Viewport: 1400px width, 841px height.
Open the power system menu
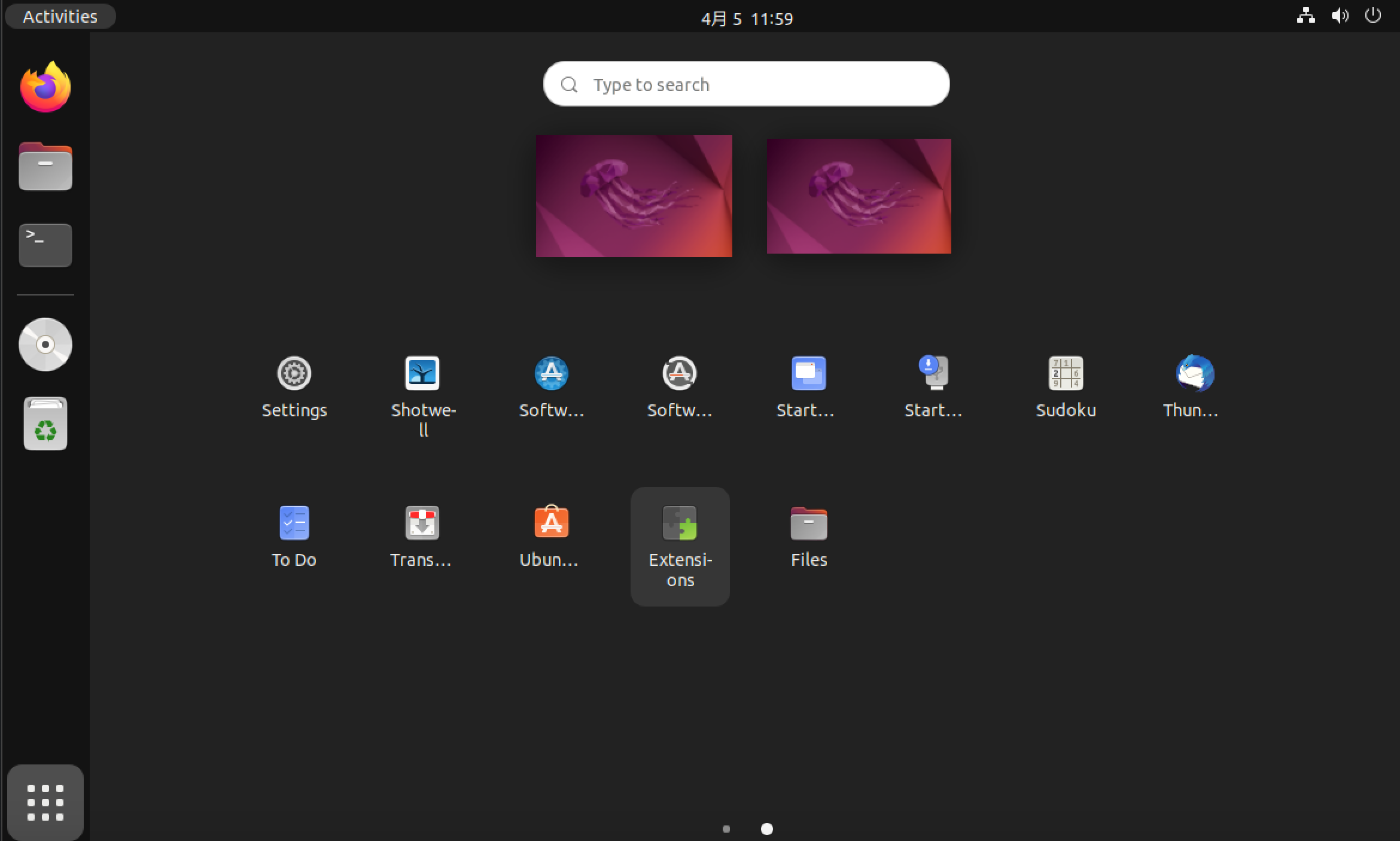tap(1372, 16)
